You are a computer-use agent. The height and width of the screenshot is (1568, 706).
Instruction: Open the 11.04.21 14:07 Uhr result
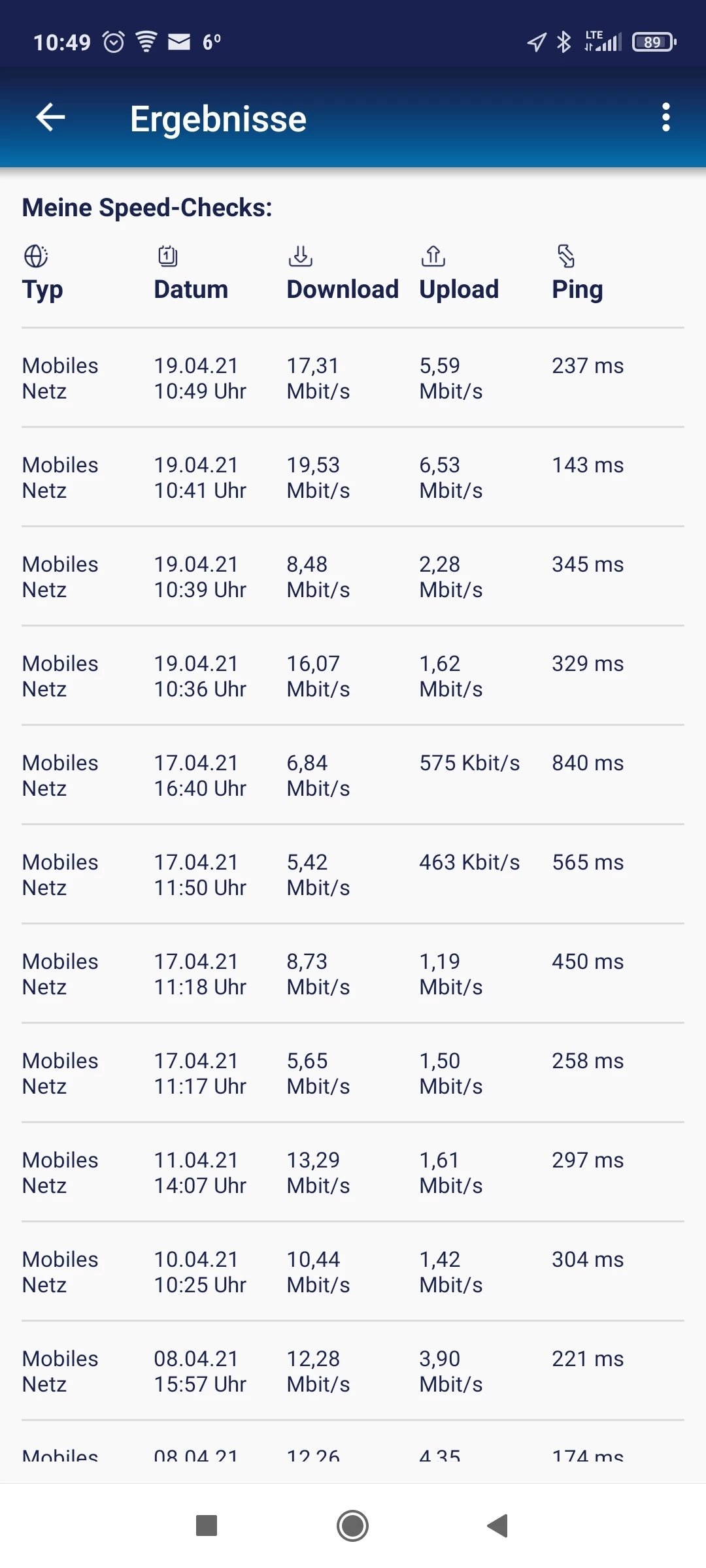[x=353, y=1173]
